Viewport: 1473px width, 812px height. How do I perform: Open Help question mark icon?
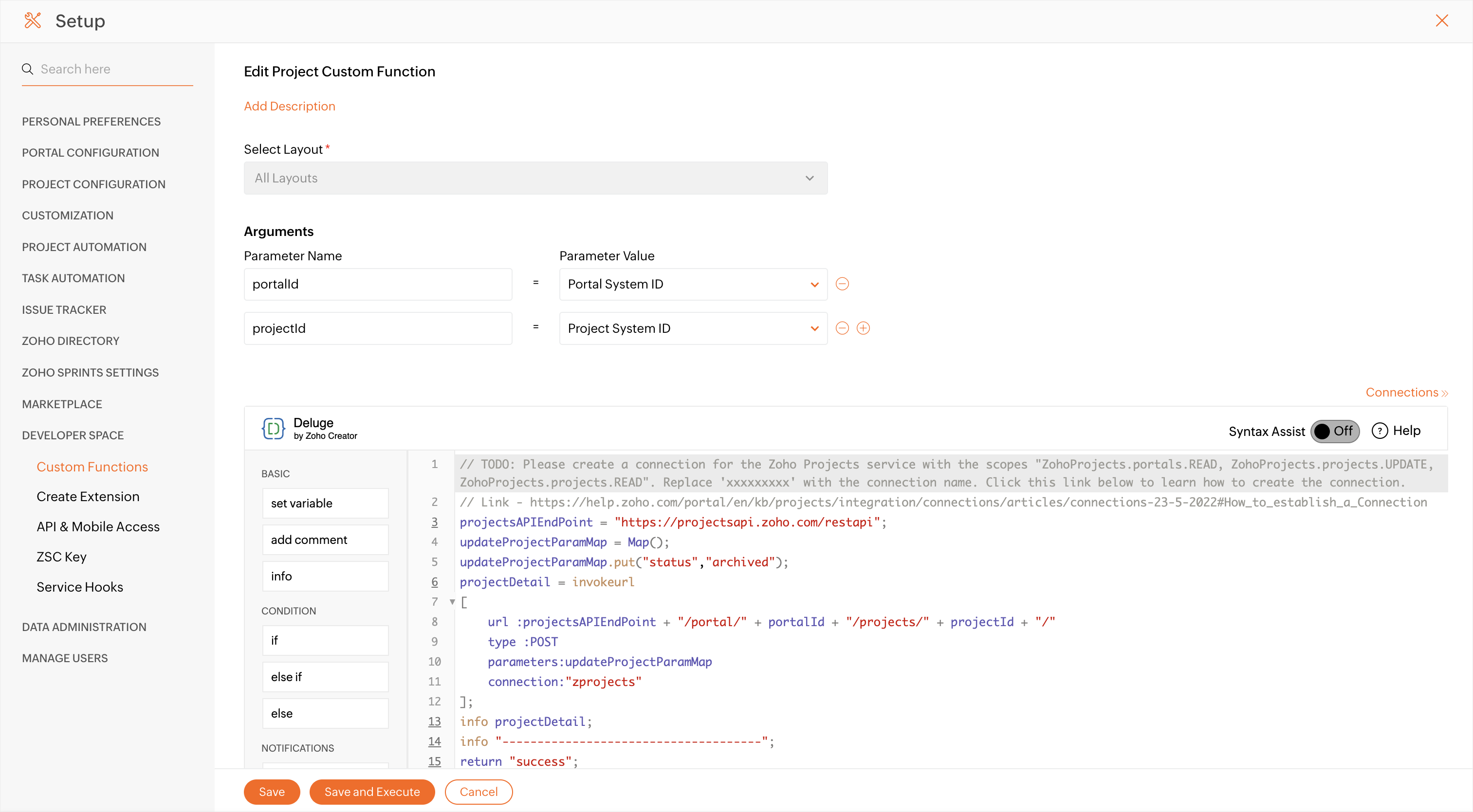[x=1379, y=431]
